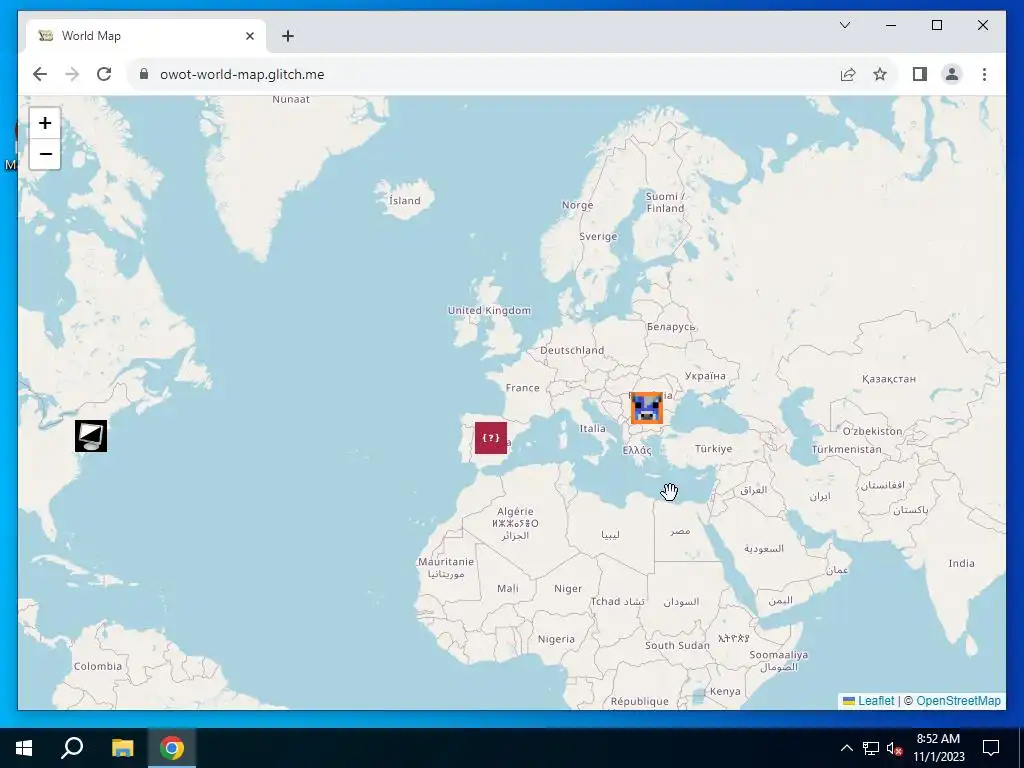Screen dimensions: 1024x768
Task: Open the Windows Start menu
Action: point(24,748)
